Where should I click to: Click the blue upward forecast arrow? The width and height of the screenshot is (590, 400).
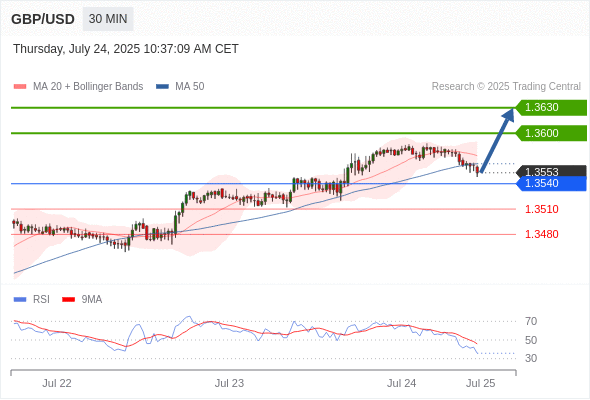click(497, 140)
